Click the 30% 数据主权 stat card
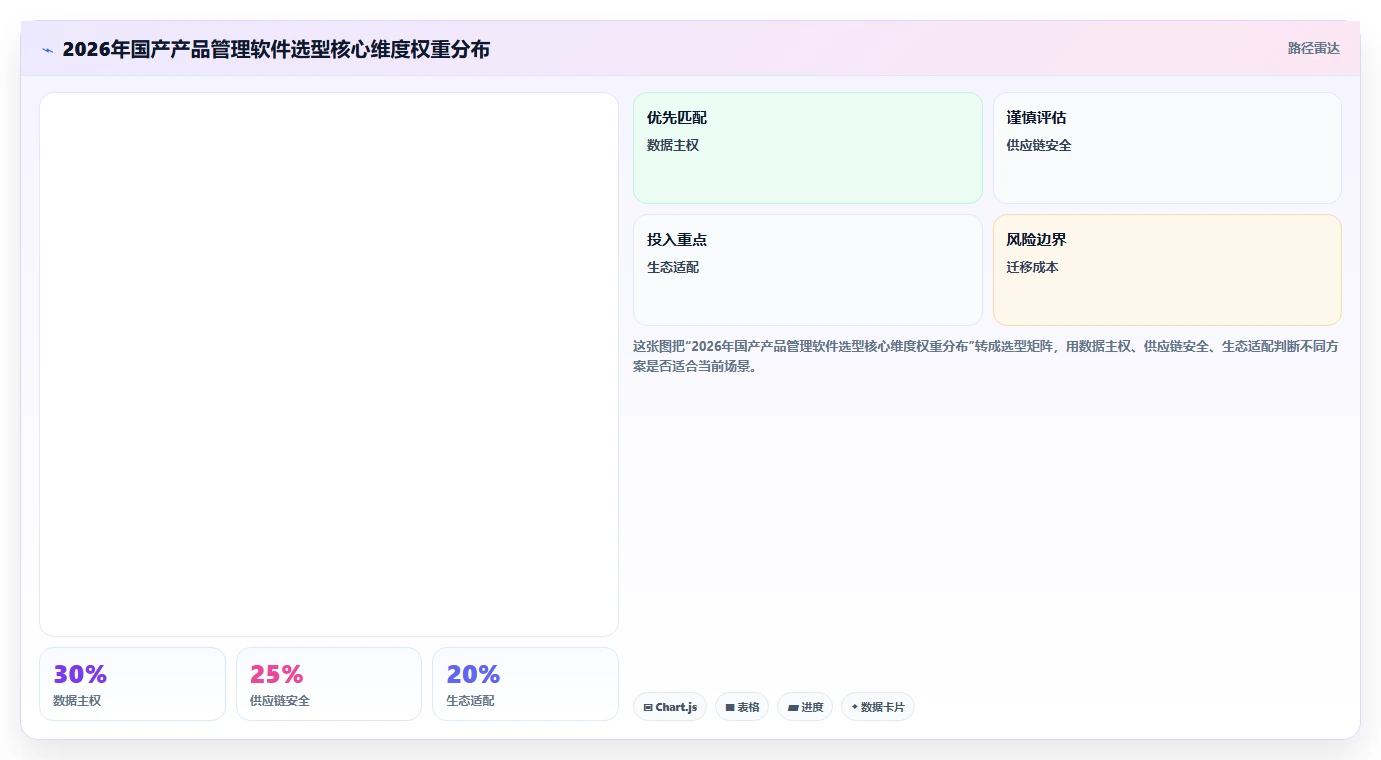Screen dimensions: 1381x760 132,684
